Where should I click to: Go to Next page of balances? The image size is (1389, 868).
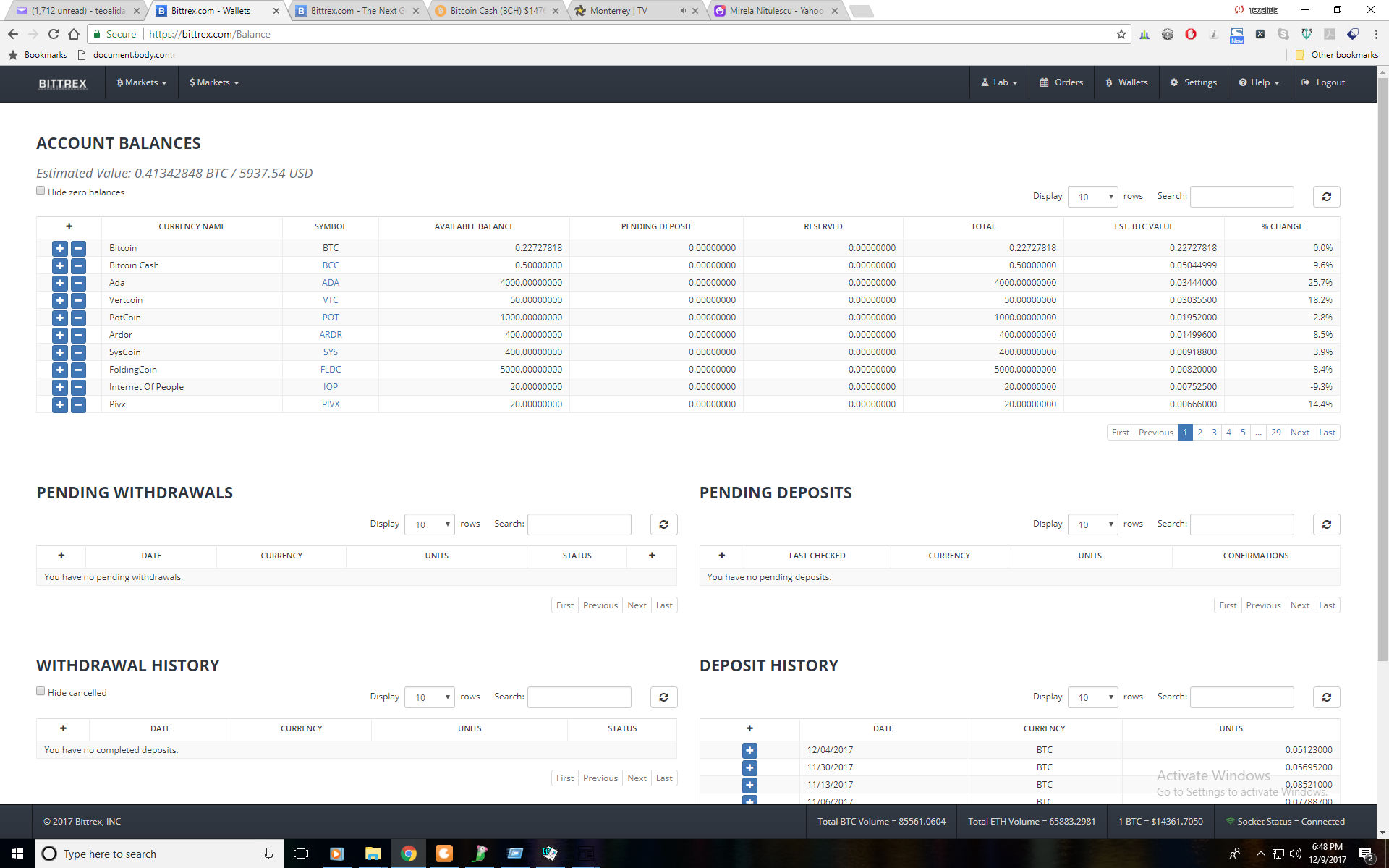pyautogui.click(x=1299, y=433)
